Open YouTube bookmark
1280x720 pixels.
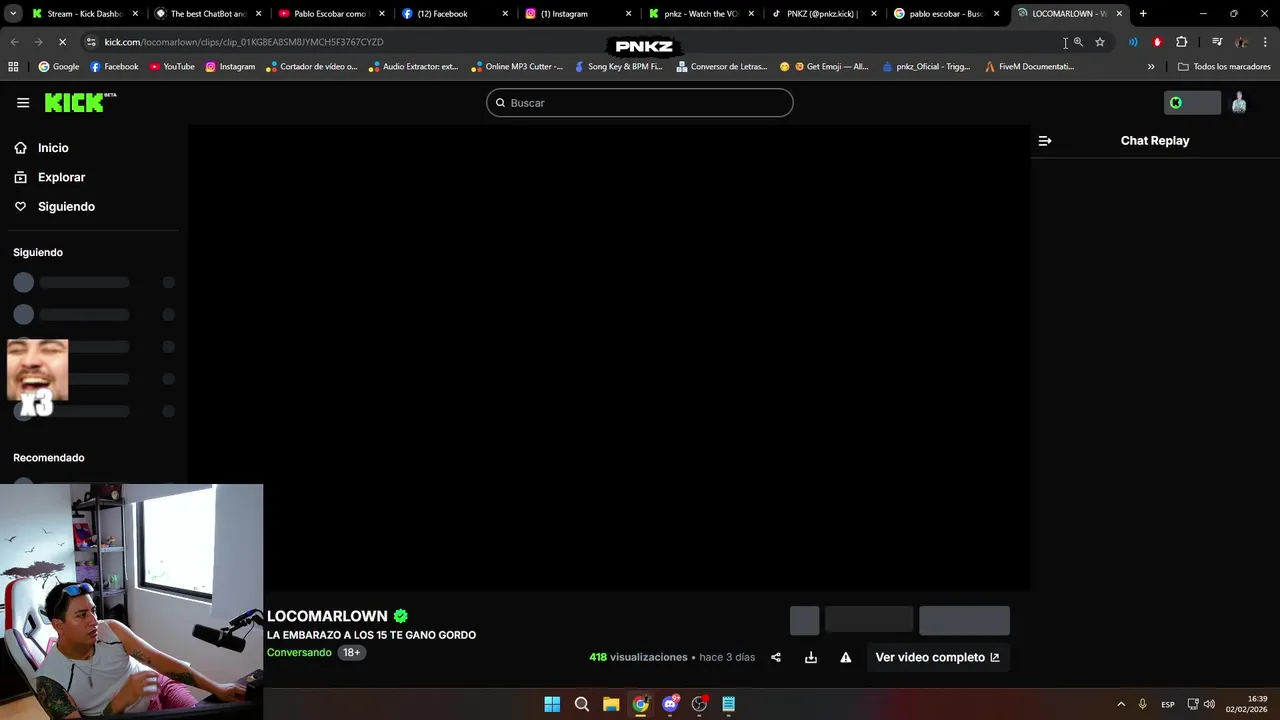point(172,67)
